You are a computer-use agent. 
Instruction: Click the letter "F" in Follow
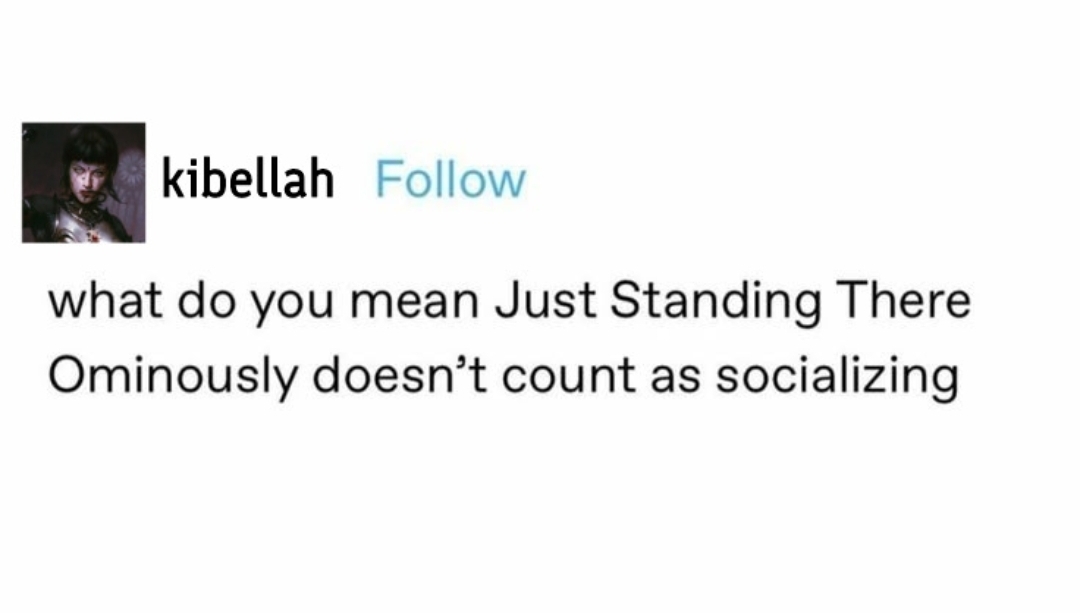386,181
